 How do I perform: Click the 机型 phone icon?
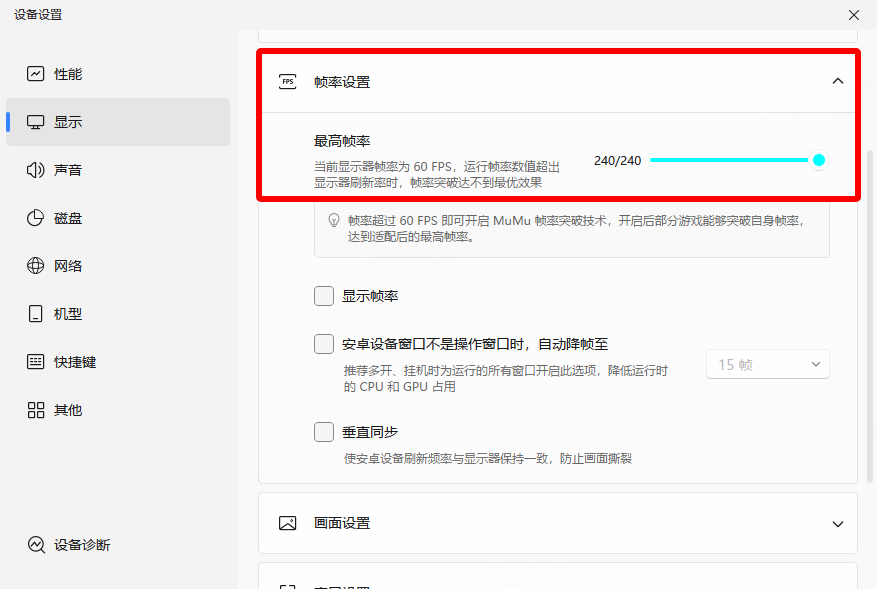[x=36, y=314]
